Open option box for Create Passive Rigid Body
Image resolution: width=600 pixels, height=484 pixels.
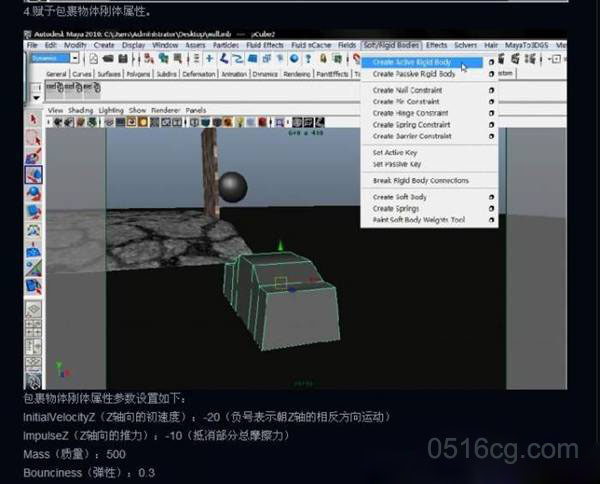click(491, 74)
